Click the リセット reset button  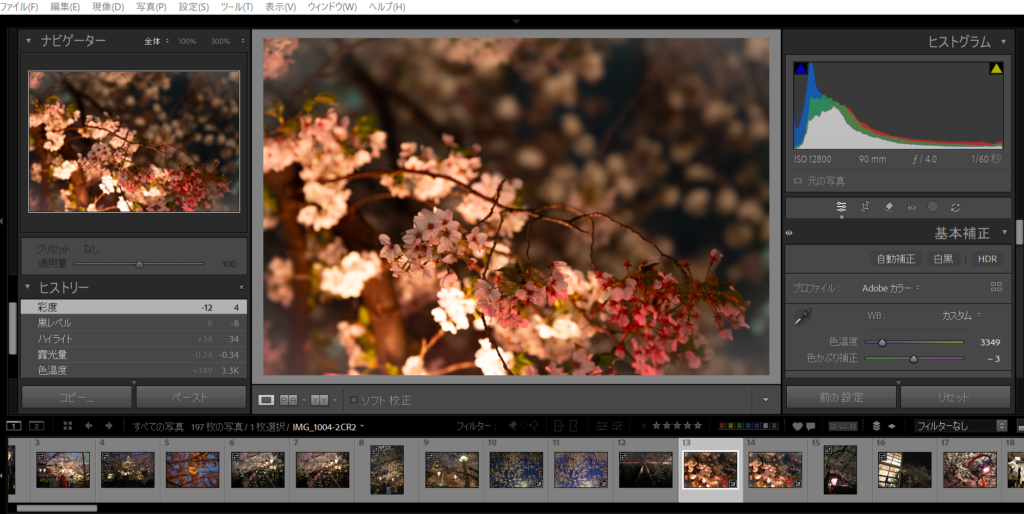coord(953,397)
